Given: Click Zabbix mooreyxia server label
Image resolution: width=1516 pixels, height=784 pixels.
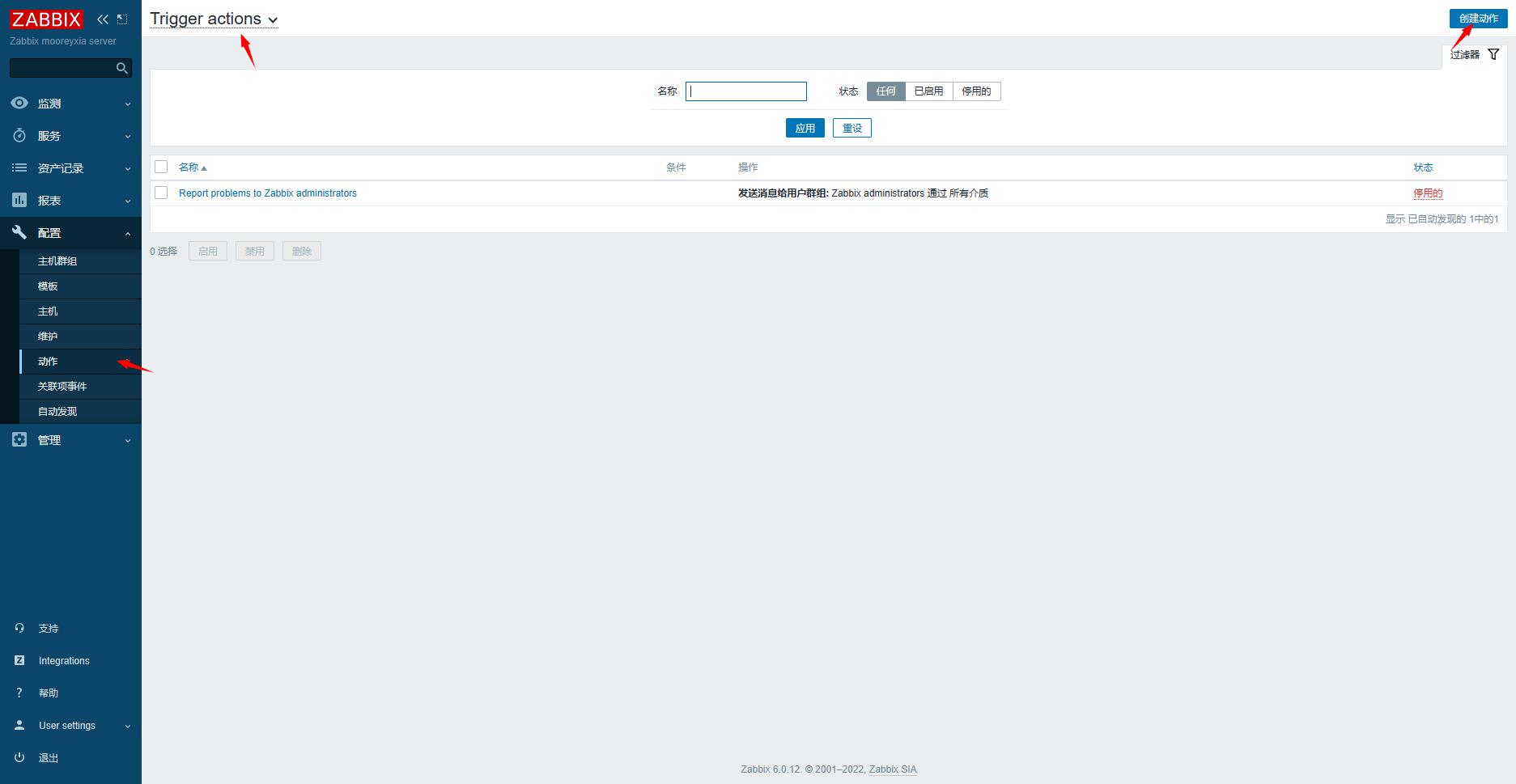Looking at the screenshot, I should 63,41.
